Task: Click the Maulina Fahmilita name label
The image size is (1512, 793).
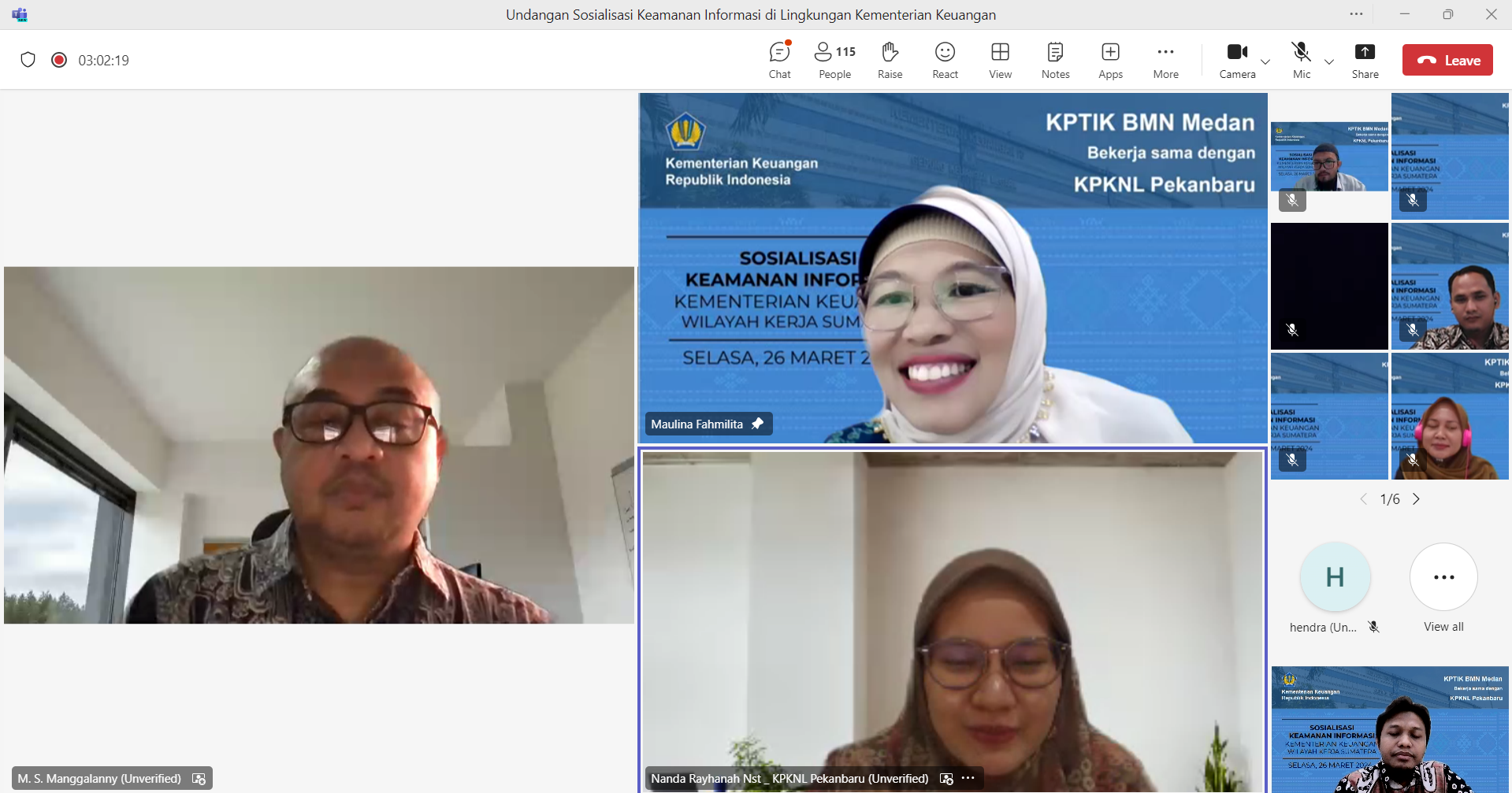Action: click(697, 424)
